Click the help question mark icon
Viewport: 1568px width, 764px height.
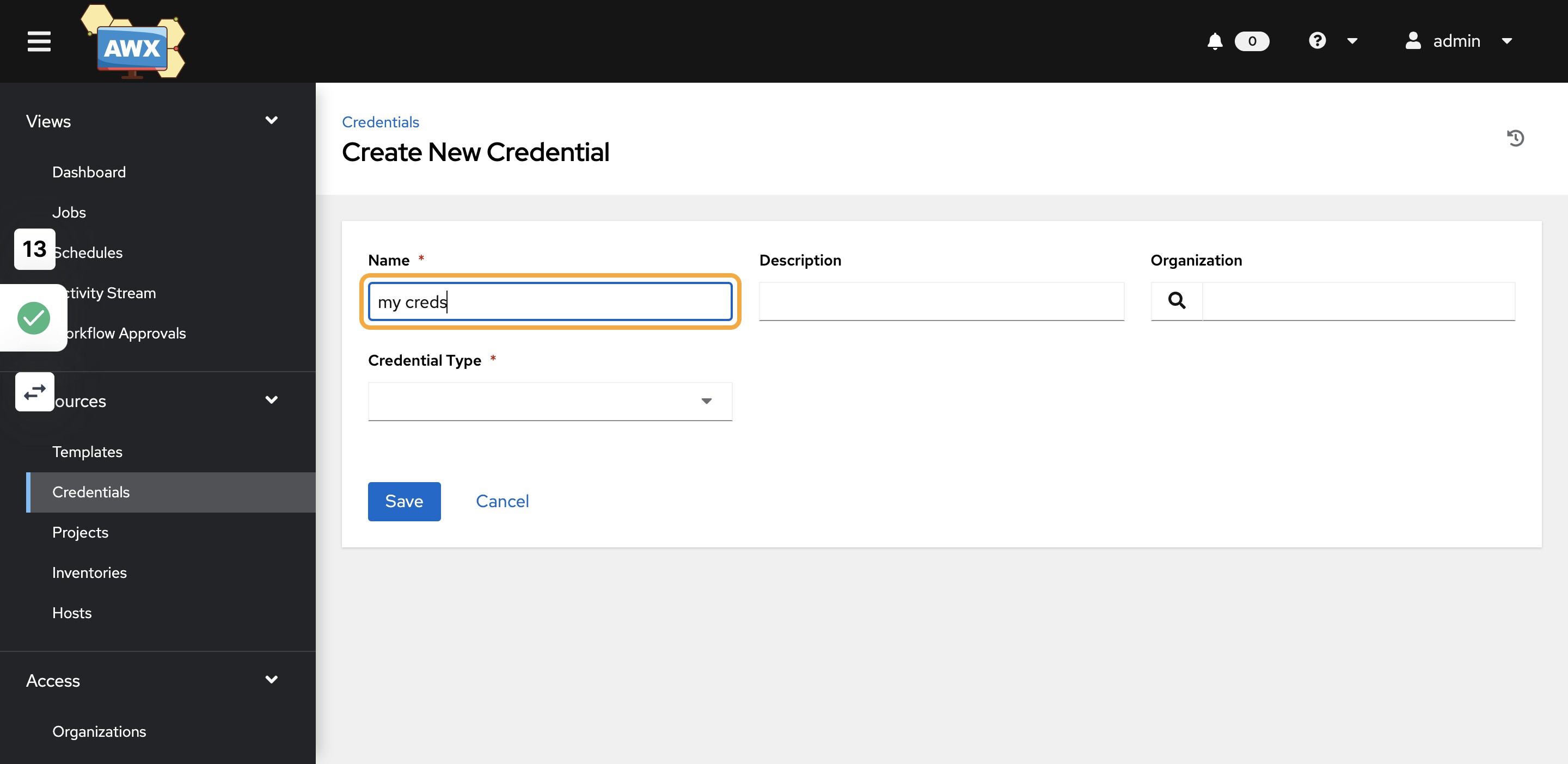1317,40
